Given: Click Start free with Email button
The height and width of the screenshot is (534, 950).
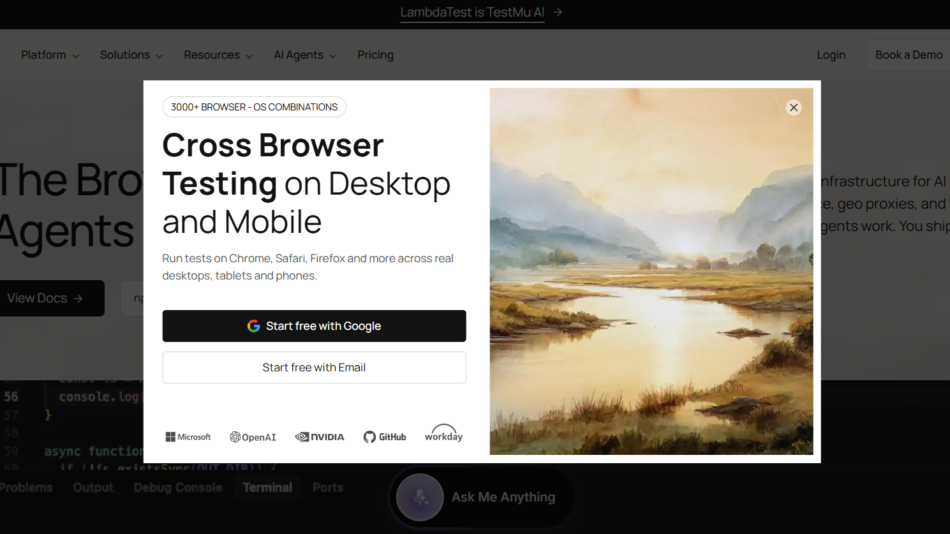Looking at the screenshot, I should point(314,367).
